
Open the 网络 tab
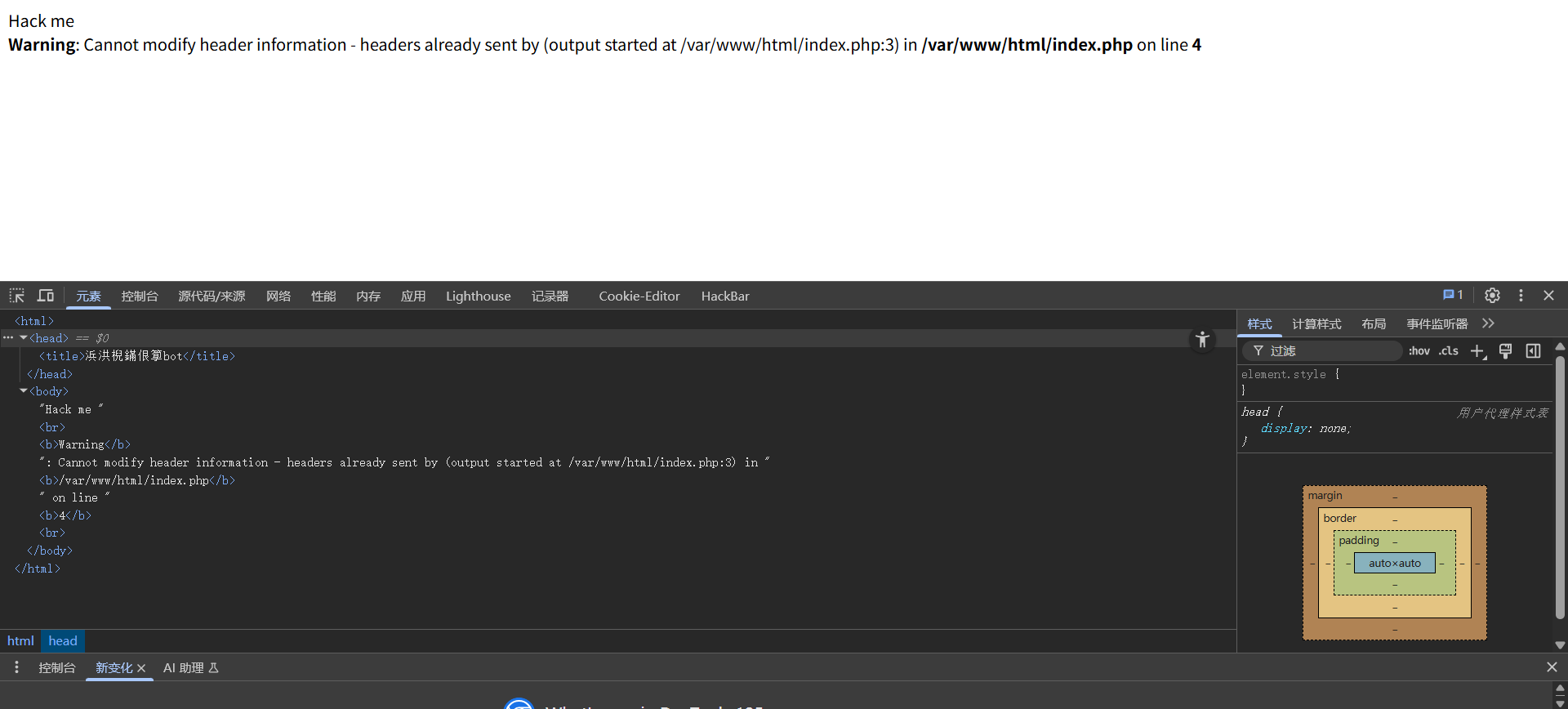[278, 296]
